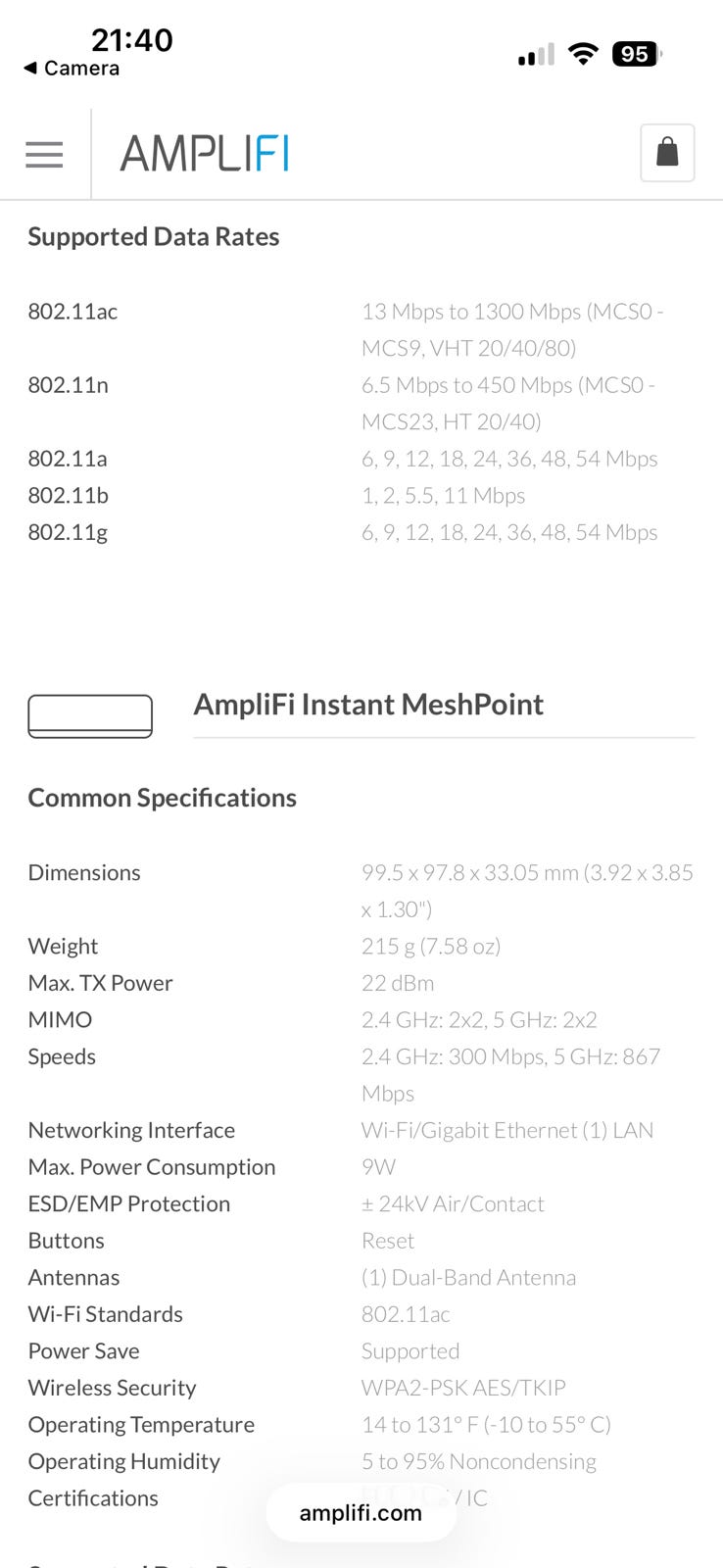Image resolution: width=723 pixels, height=1568 pixels.
Task: Open the hamburger navigation menu
Action: [44, 154]
